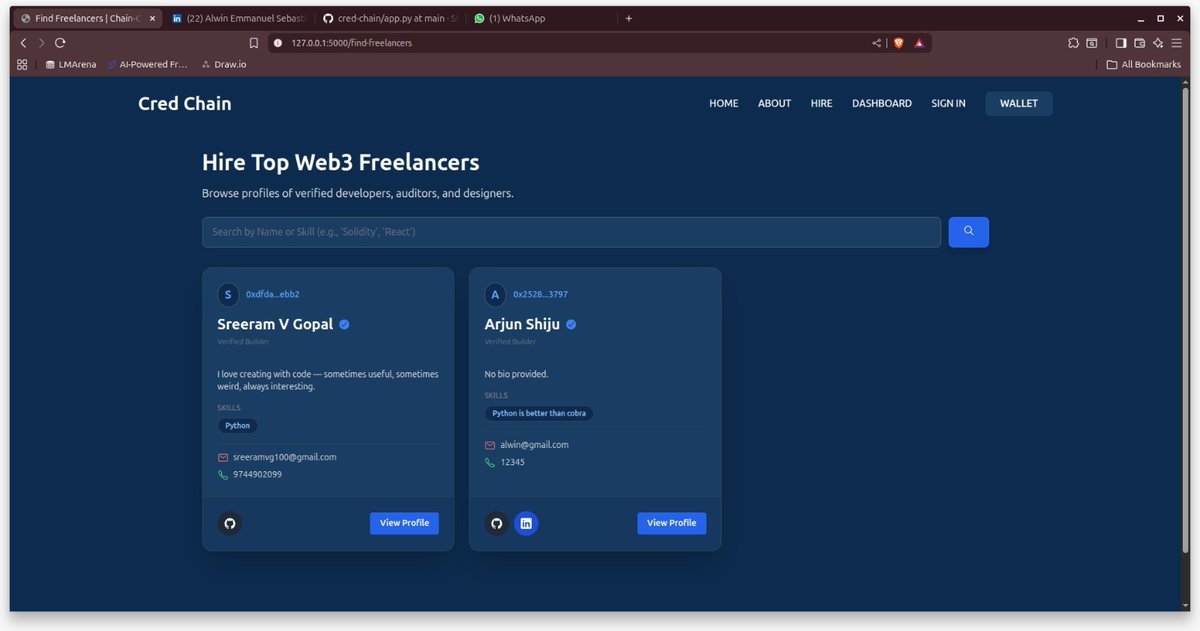Click the bookmark icon beside address bar

point(254,43)
